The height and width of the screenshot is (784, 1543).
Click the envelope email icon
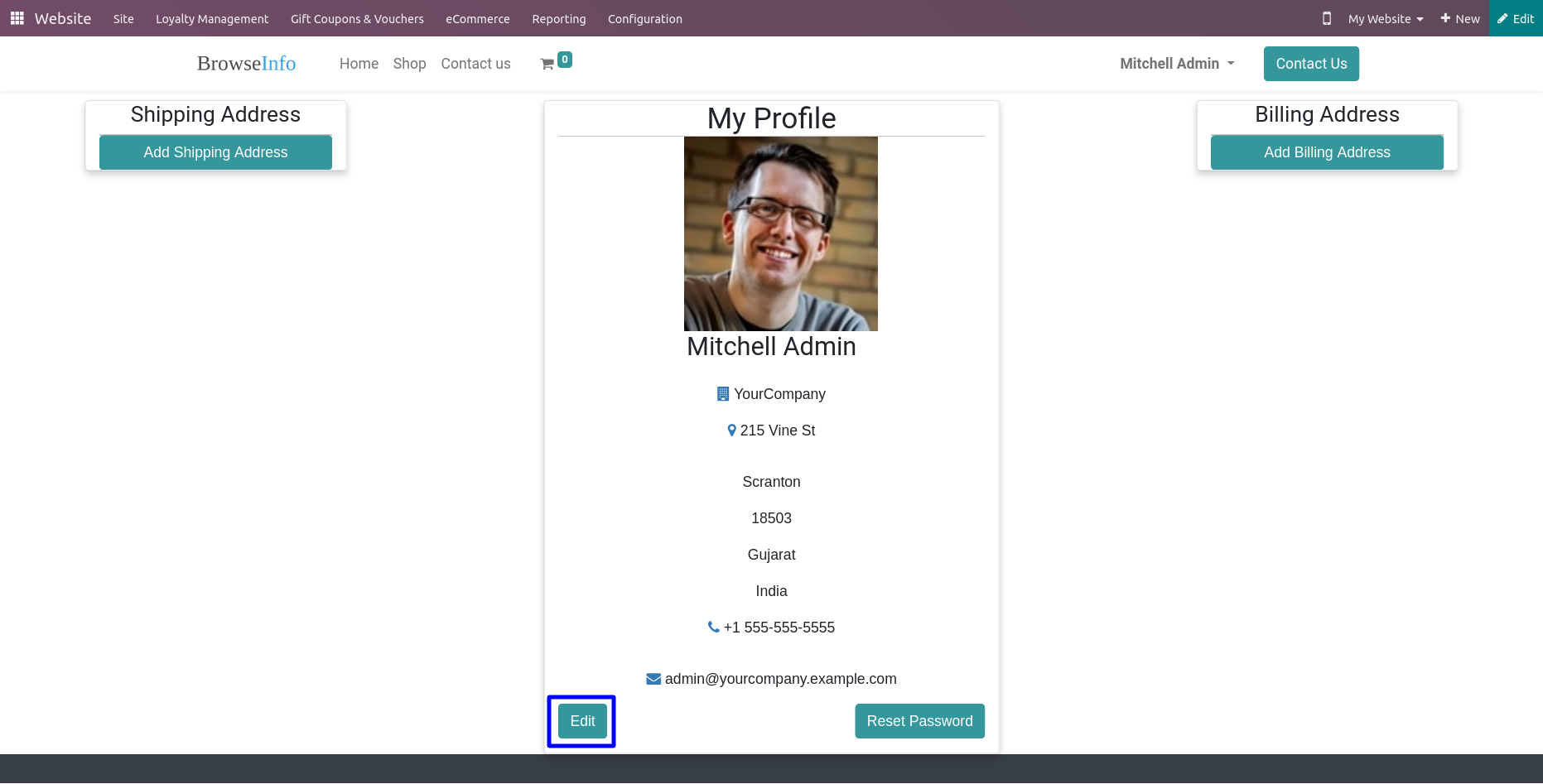point(653,679)
